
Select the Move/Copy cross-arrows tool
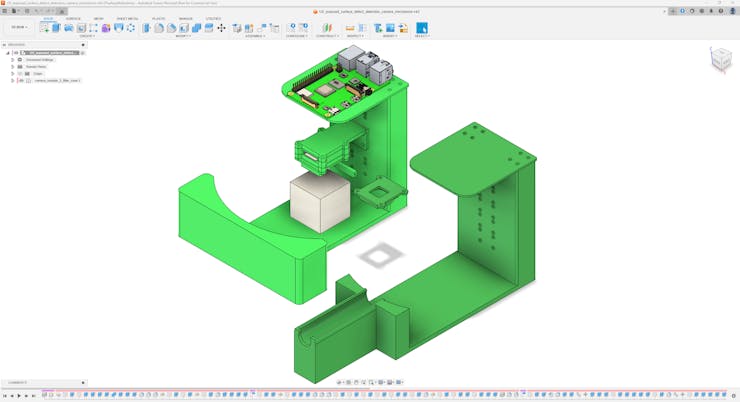click(221, 28)
